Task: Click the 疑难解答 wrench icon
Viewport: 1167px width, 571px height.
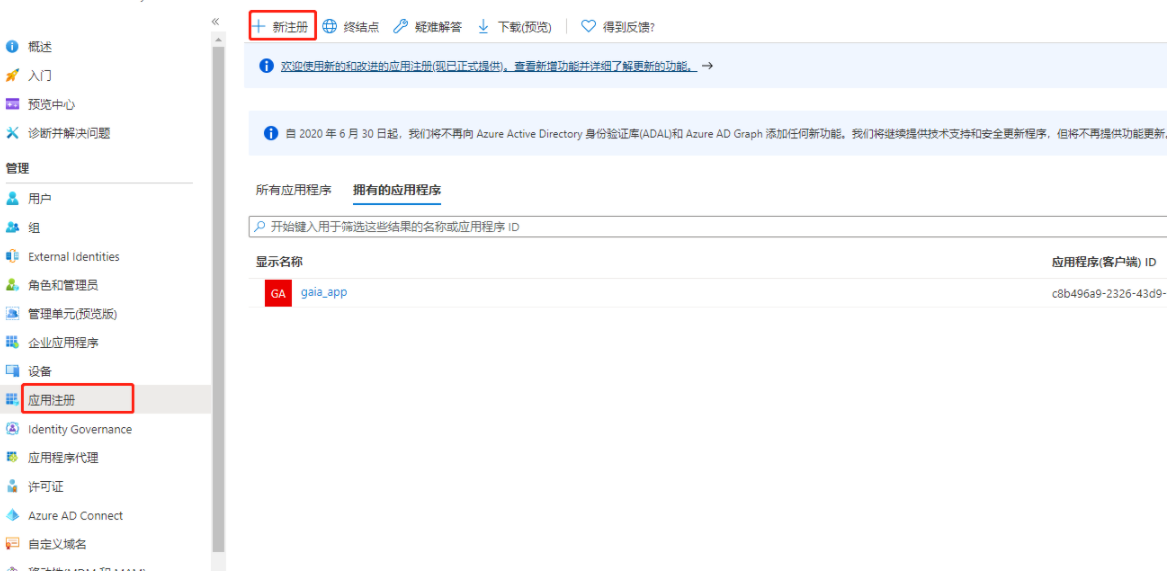Action: pos(400,27)
